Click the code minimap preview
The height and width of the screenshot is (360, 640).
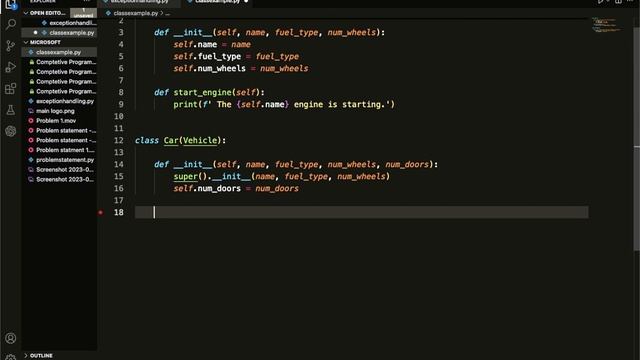(x=606, y=25)
